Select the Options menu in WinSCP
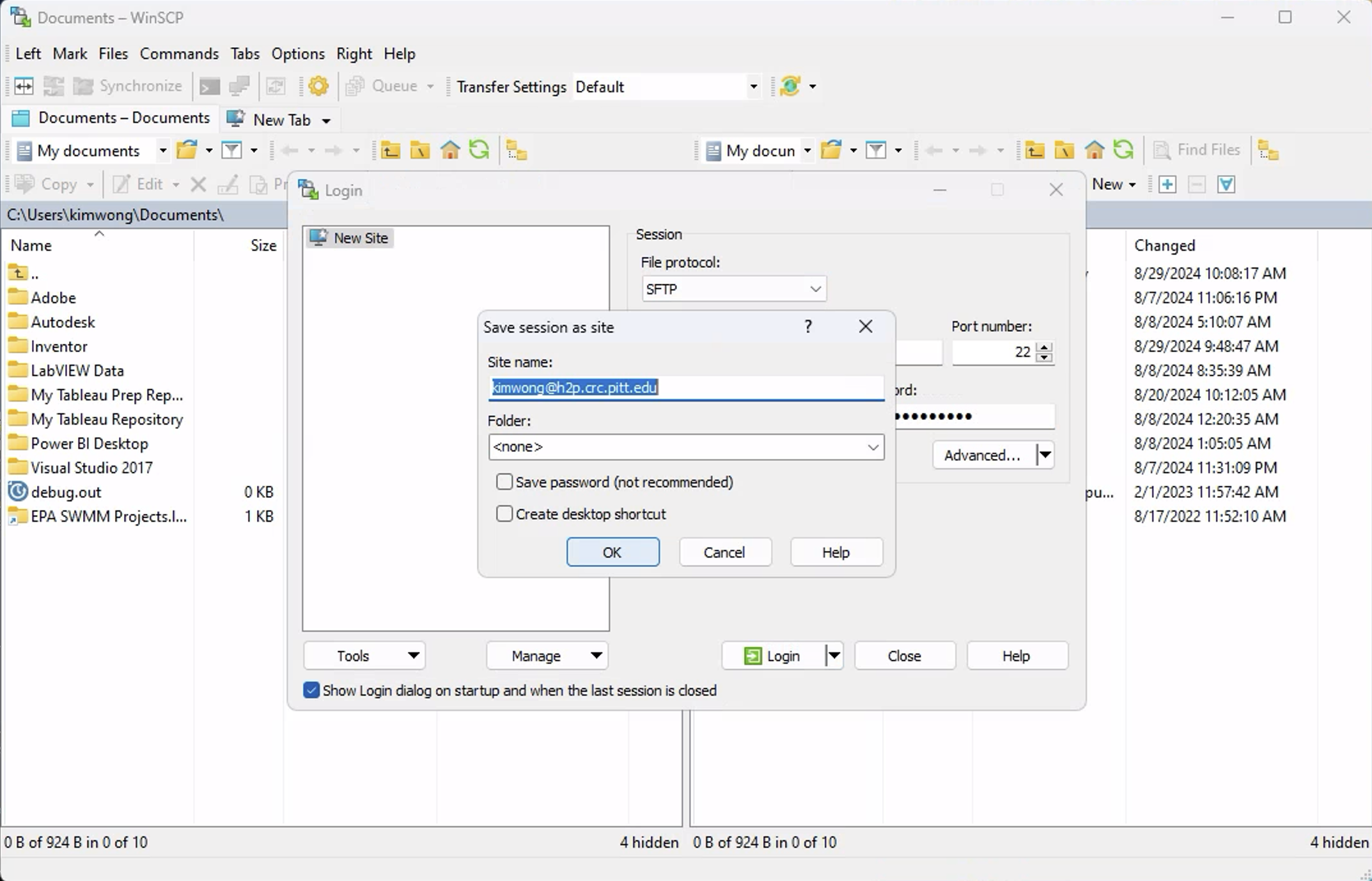The width and height of the screenshot is (1372, 881). coord(298,53)
